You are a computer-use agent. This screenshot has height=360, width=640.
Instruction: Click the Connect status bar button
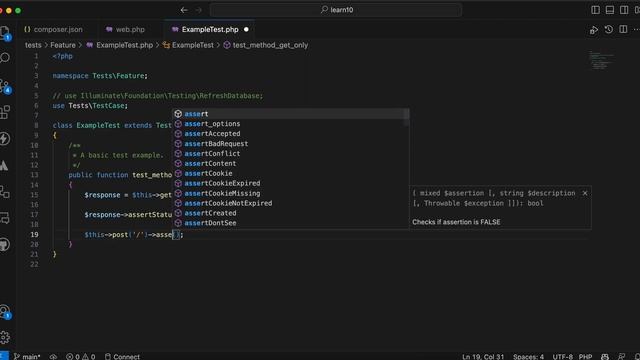[x=122, y=356]
